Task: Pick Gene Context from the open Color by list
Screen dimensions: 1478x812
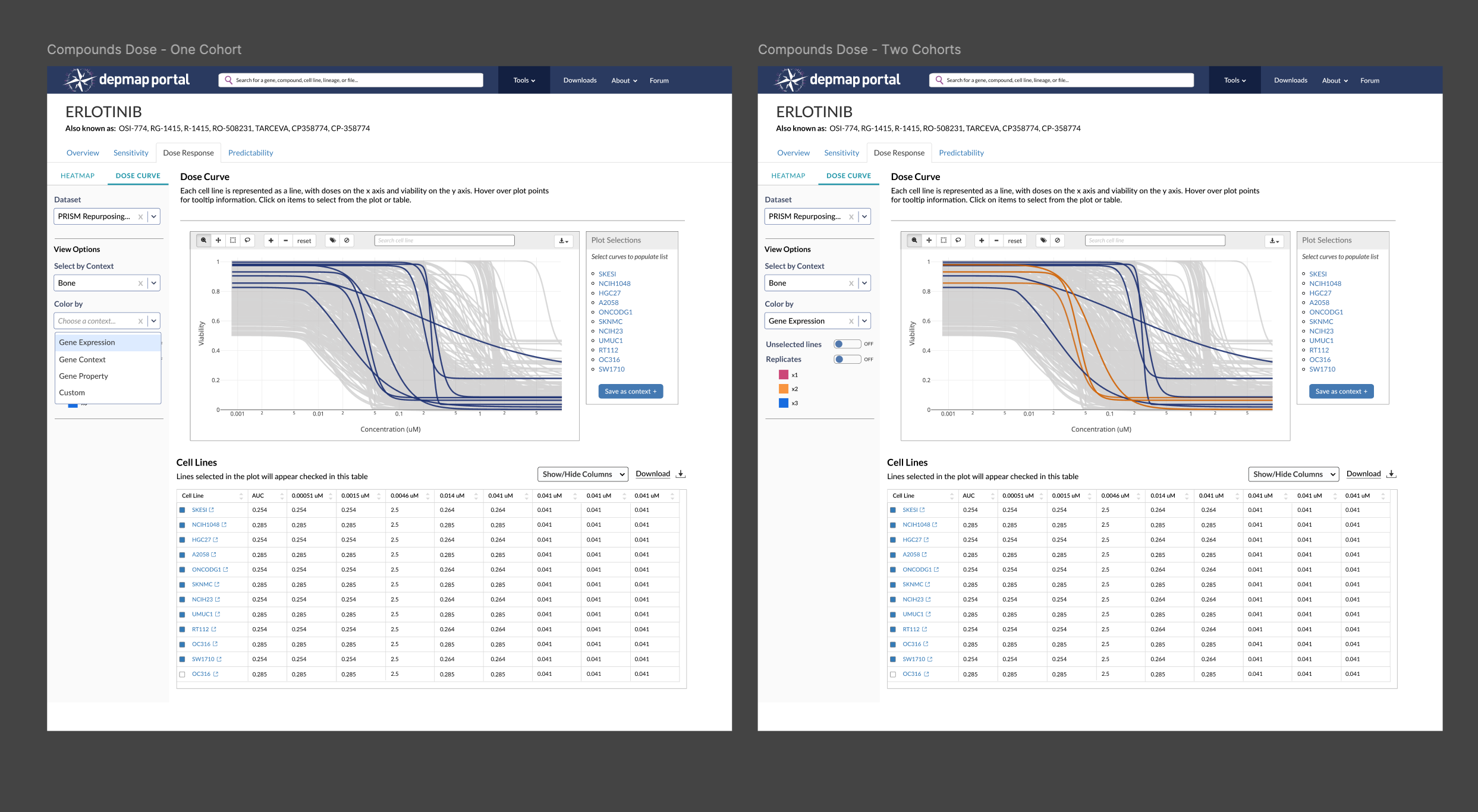Action: click(x=83, y=360)
